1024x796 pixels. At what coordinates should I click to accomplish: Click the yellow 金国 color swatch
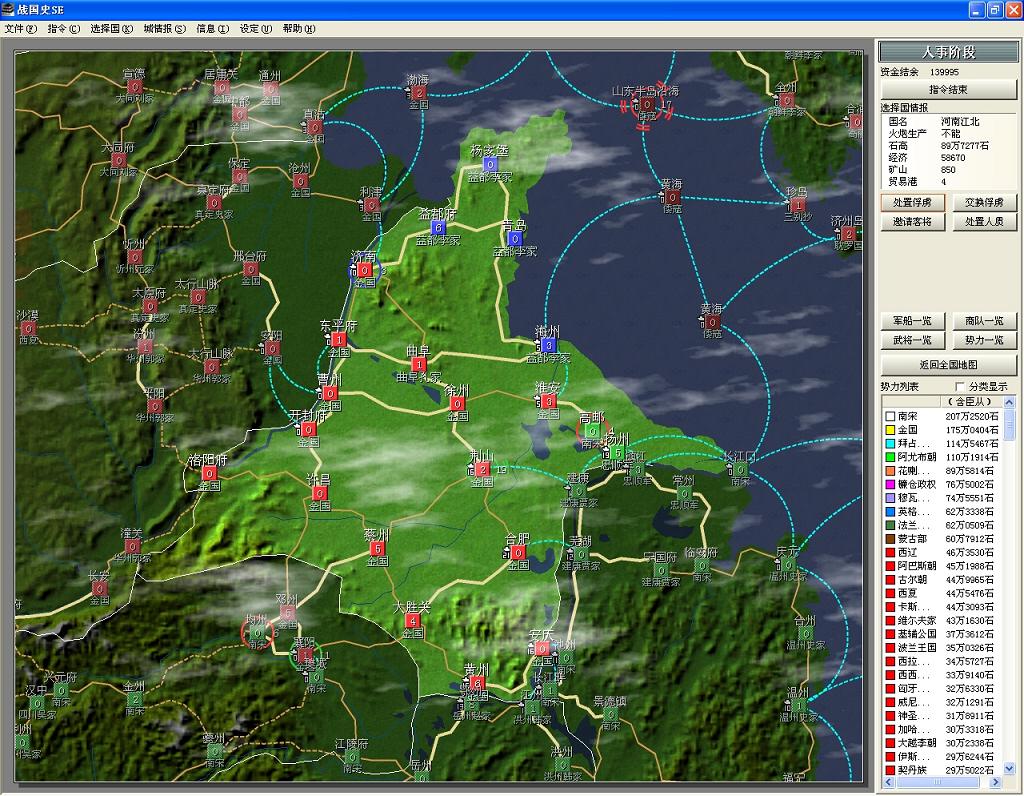pyautogui.click(x=888, y=429)
